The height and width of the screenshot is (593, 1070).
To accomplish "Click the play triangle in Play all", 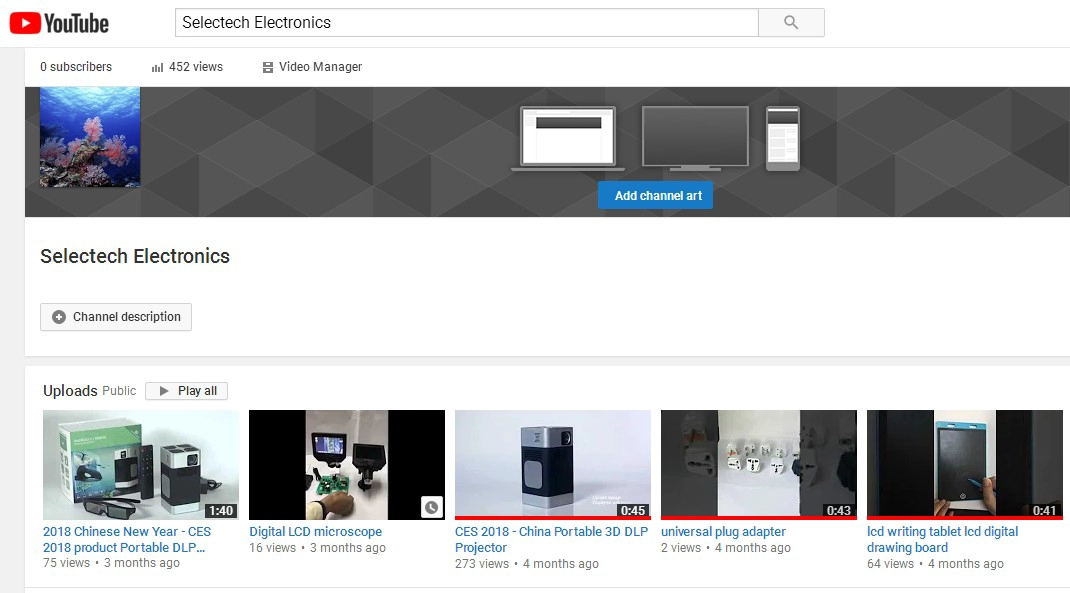I will (x=164, y=391).
